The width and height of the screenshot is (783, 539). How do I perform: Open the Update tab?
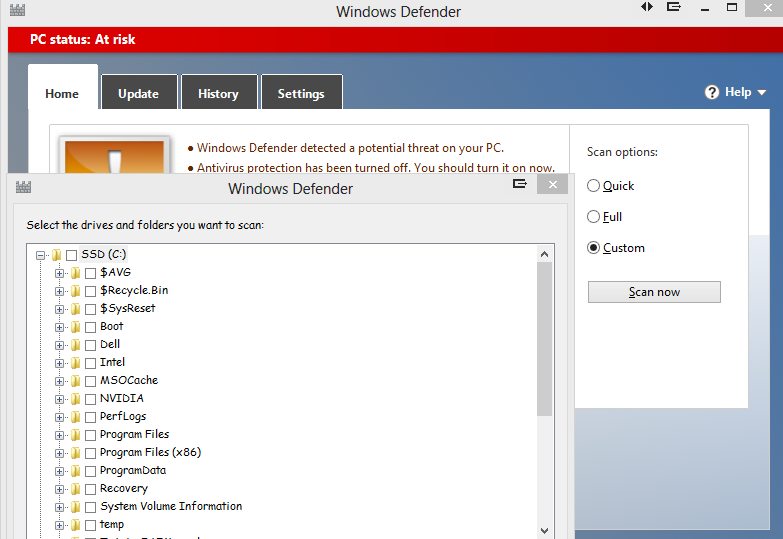point(139,93)
